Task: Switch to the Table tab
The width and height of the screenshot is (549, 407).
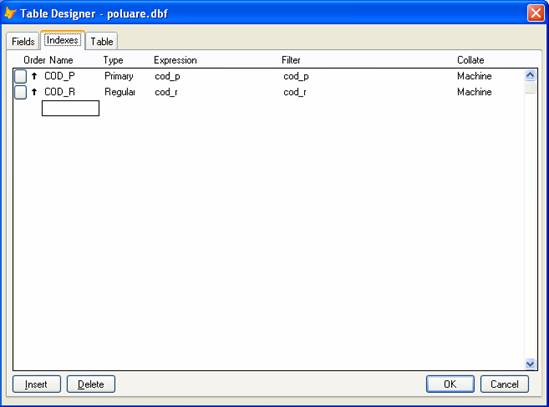Action: 102,41
